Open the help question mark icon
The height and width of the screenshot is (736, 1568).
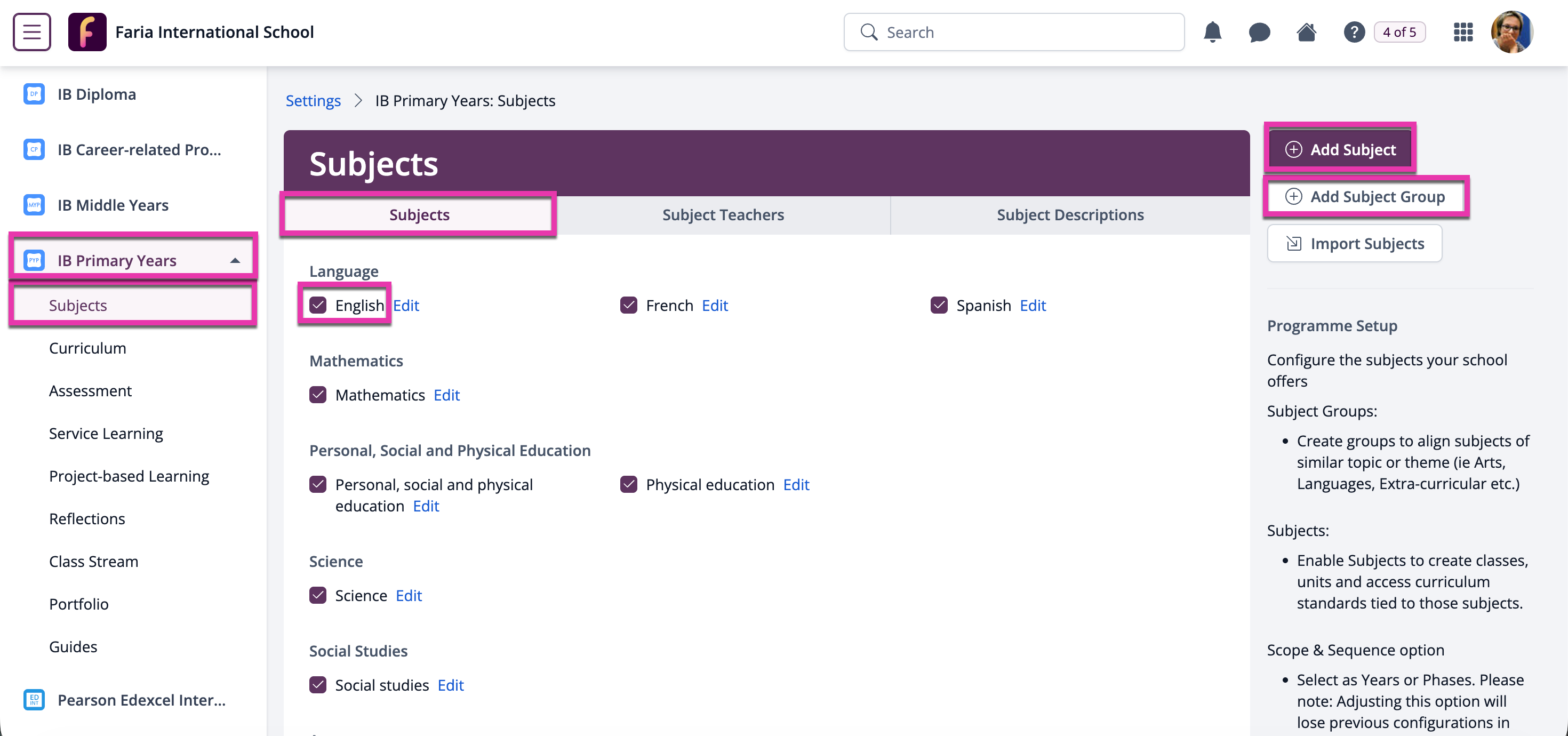(x=1354, y=32)
